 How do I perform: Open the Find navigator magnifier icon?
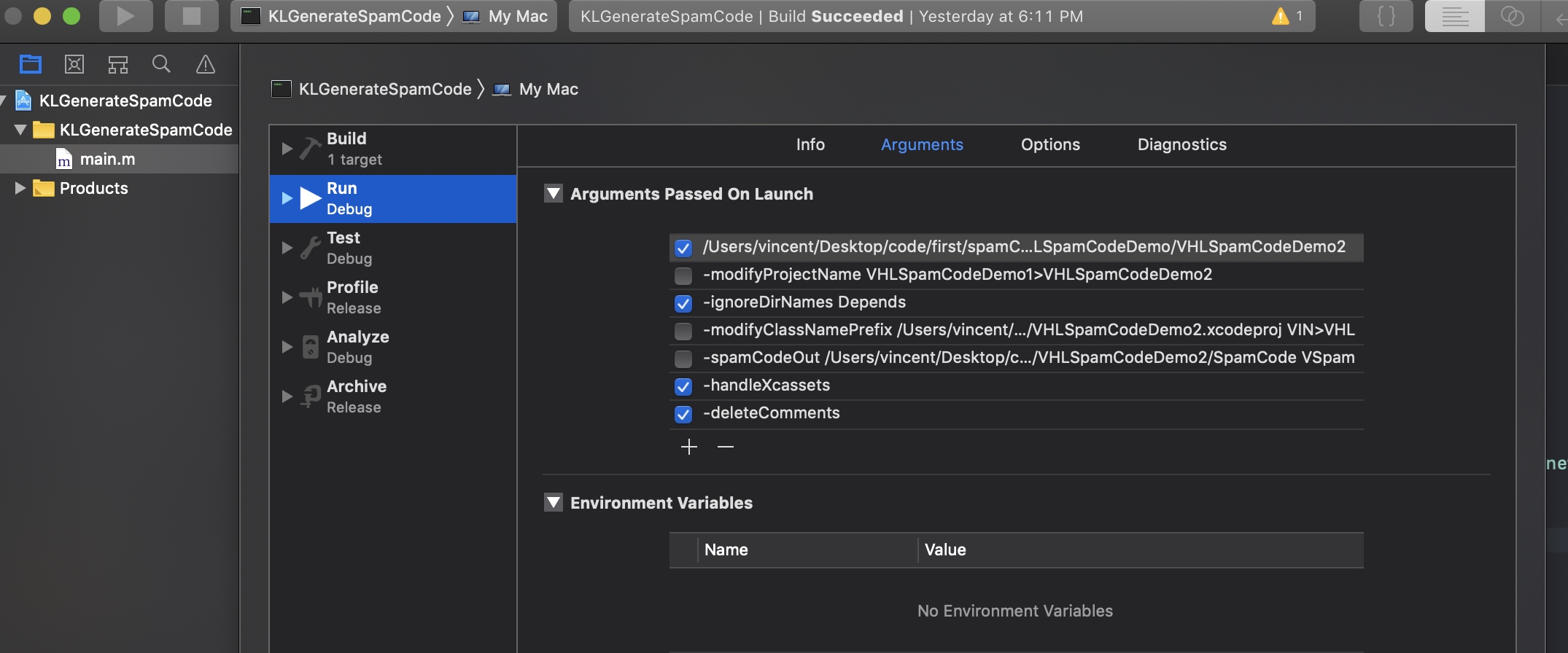tap(161, 65)
